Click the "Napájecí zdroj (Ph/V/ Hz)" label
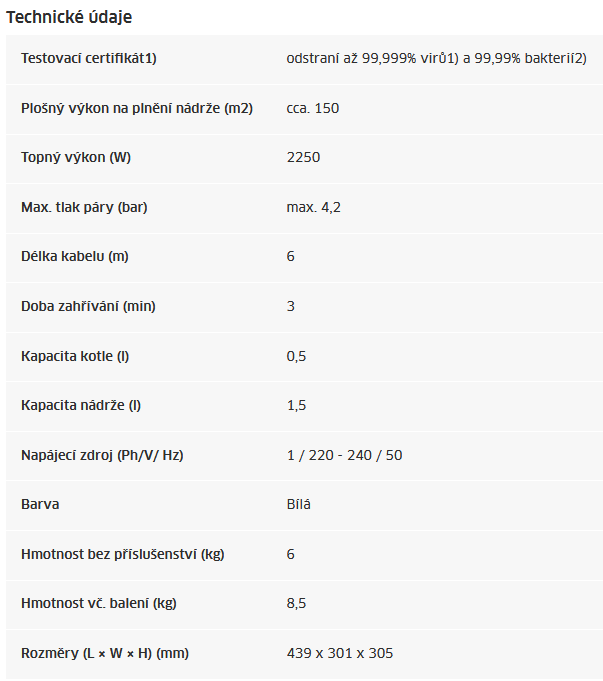 click(102, 455)
